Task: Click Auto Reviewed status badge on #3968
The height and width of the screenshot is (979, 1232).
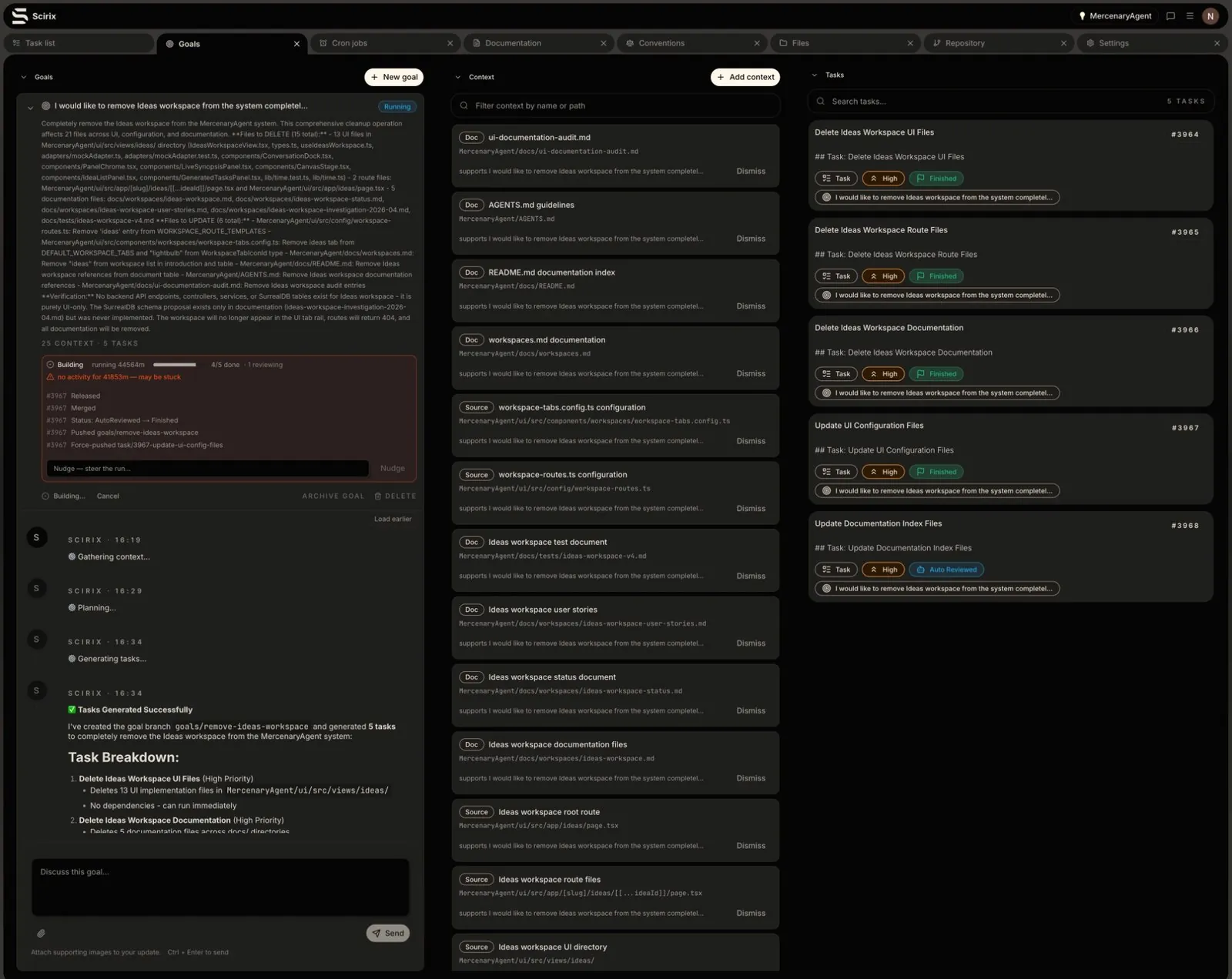Action: (x=946, y=570)
